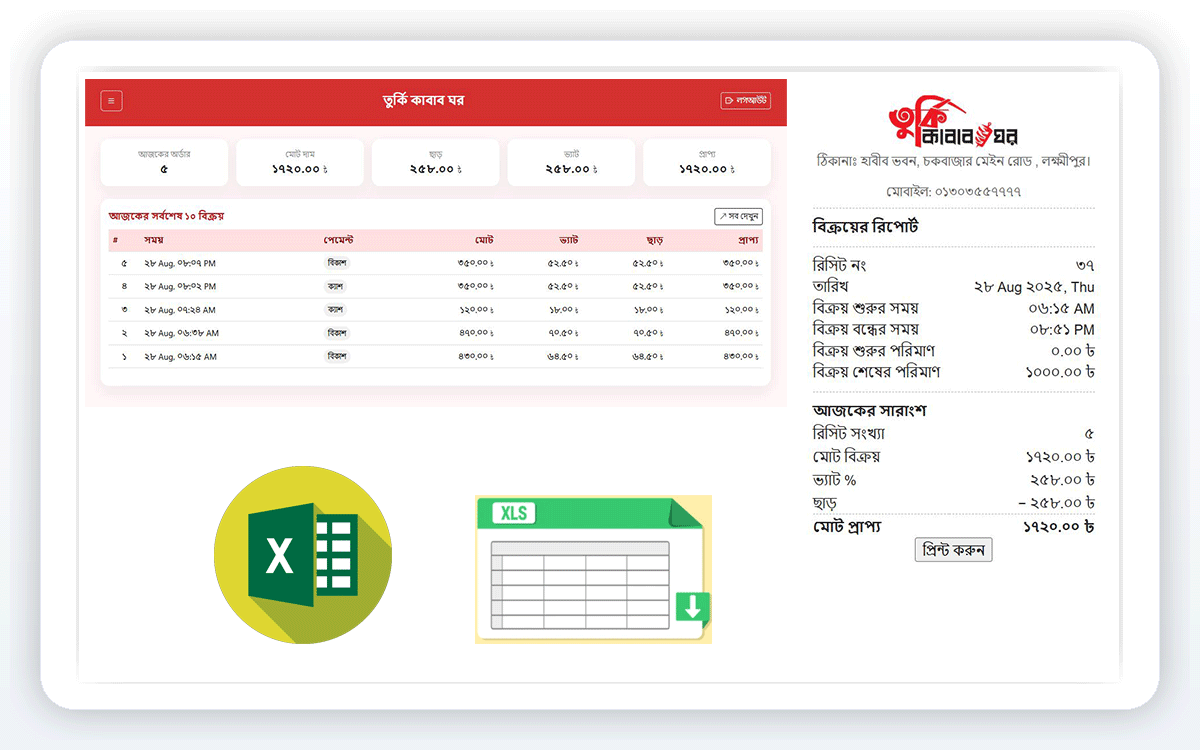Open the sale row for 06:38 AM
This screenshot has height=750, width=1200.
tap(435, 333)
